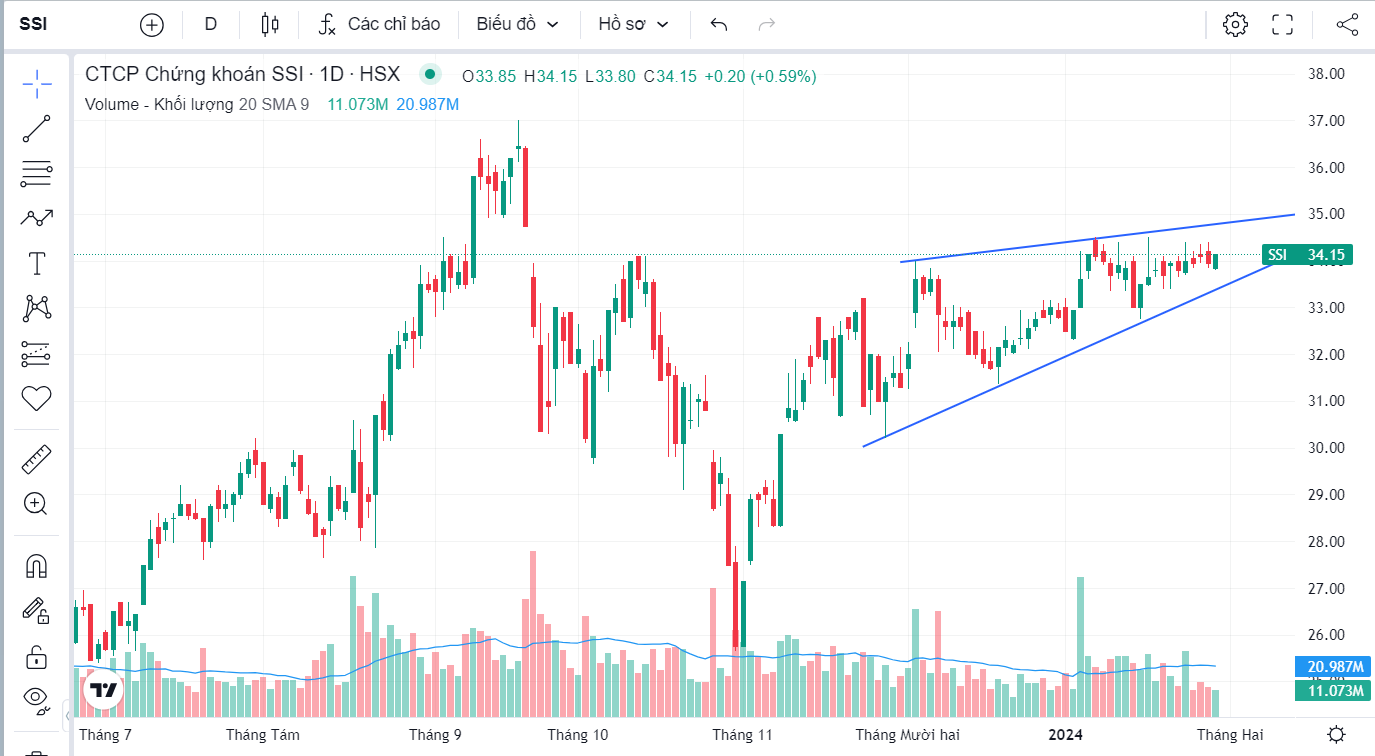
Task: Select the crosshair cursor tool
Action: coord(37,84)
